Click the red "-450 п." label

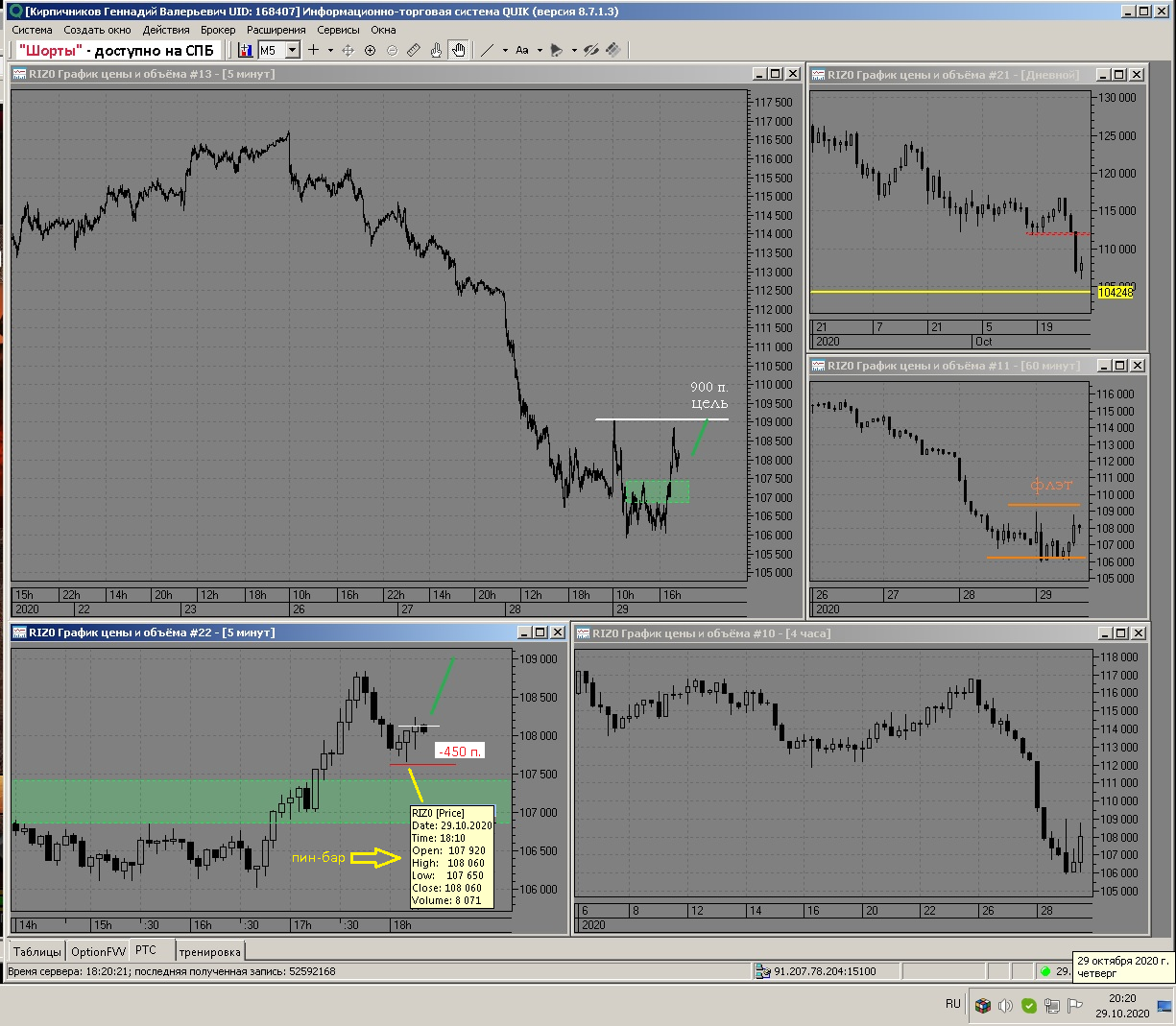coord(460,752)
